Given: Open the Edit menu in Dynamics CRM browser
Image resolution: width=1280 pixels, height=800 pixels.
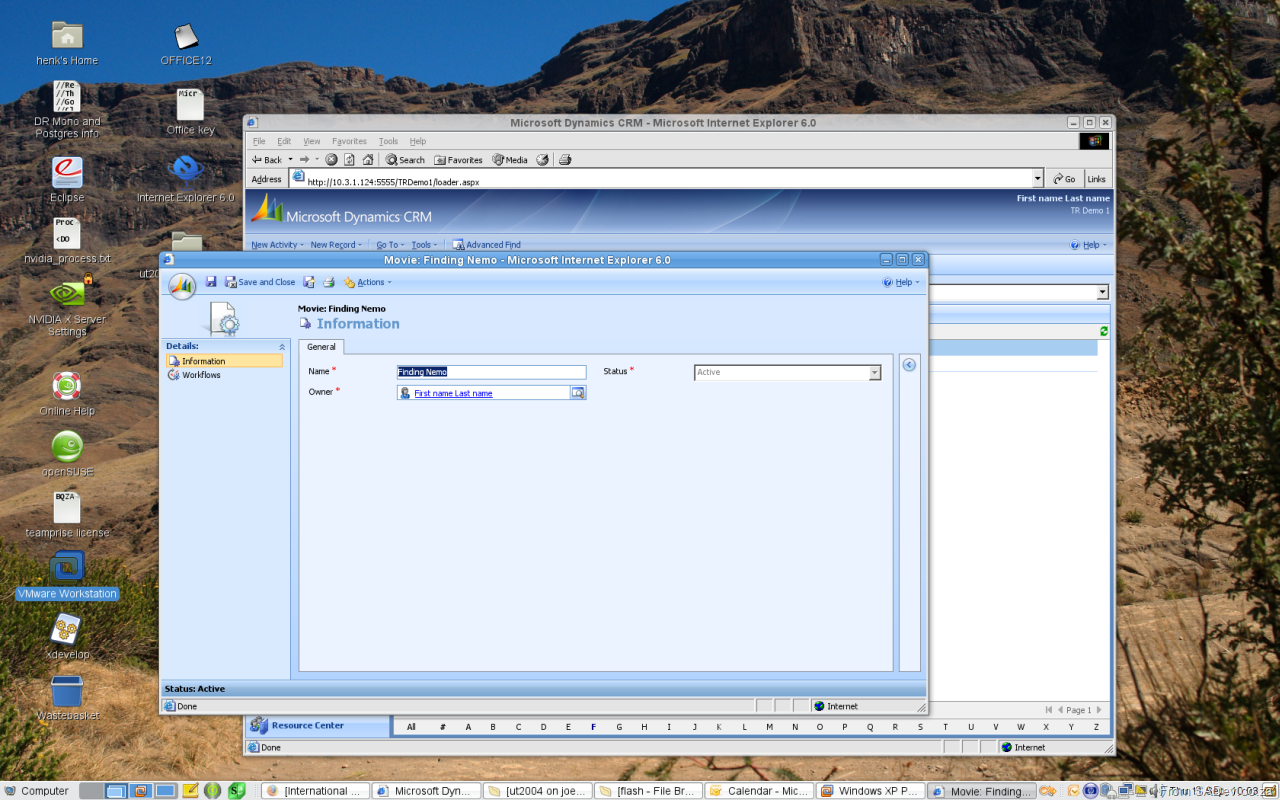Looking at the screenshot, I should pos(284,141).
